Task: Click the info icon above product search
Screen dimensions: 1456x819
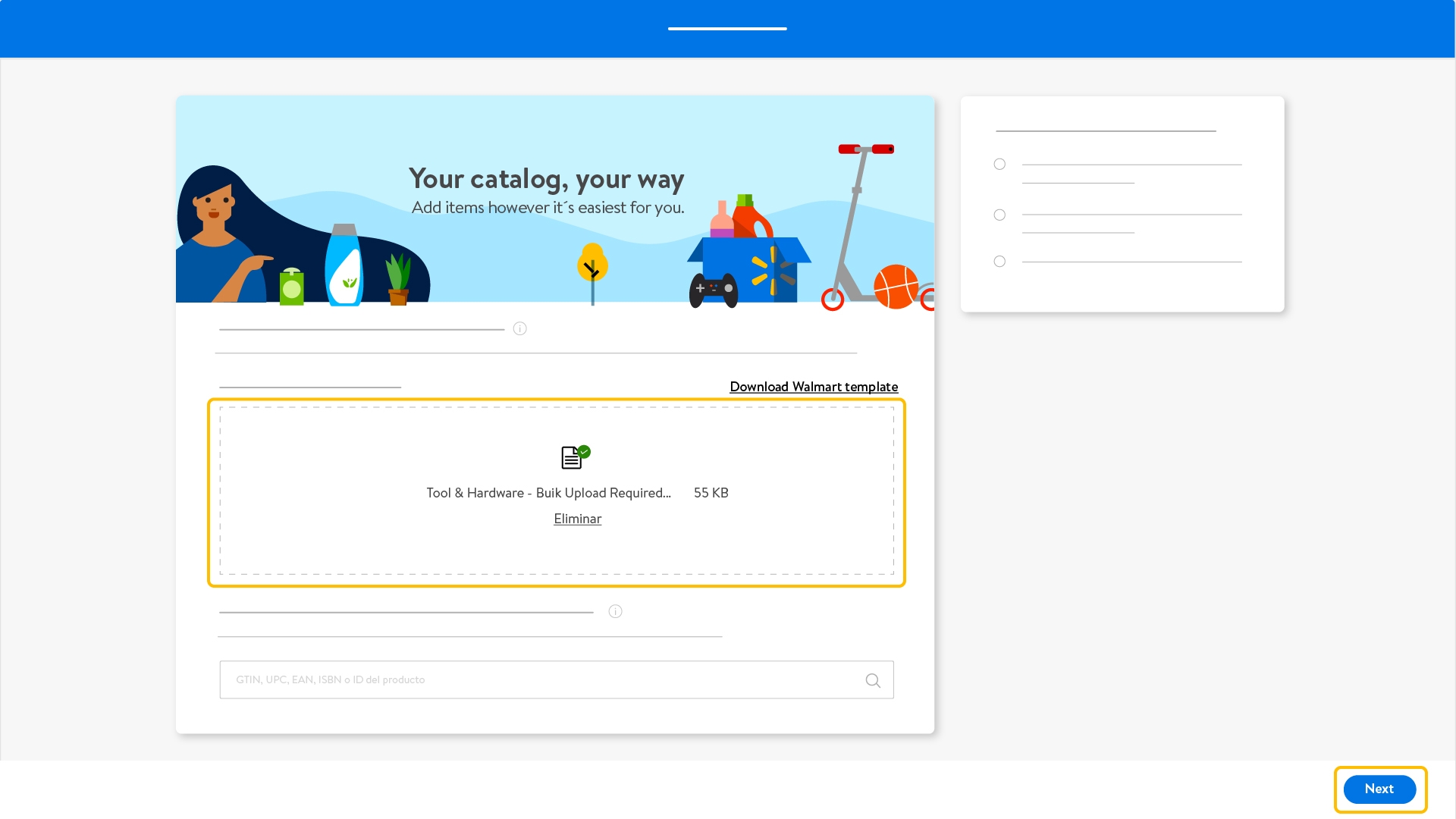Action: click(615, 611)
